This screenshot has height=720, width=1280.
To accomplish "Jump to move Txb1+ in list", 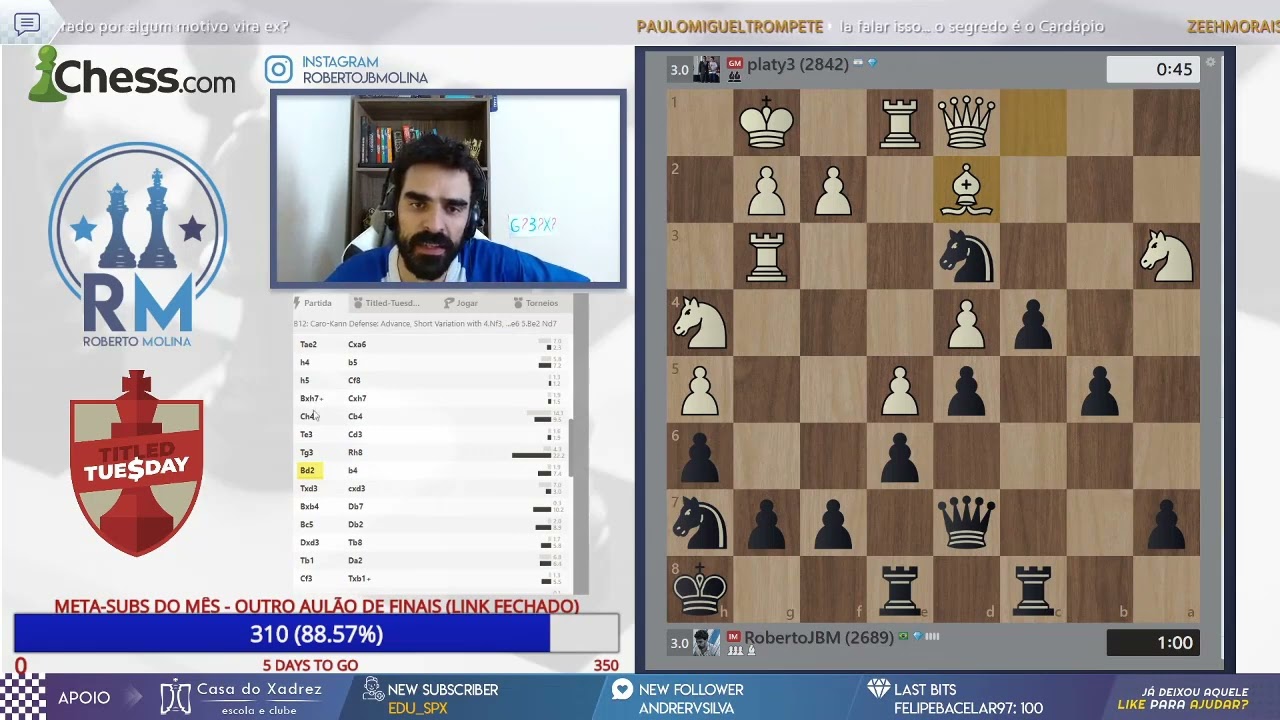I will click(359, 578).
